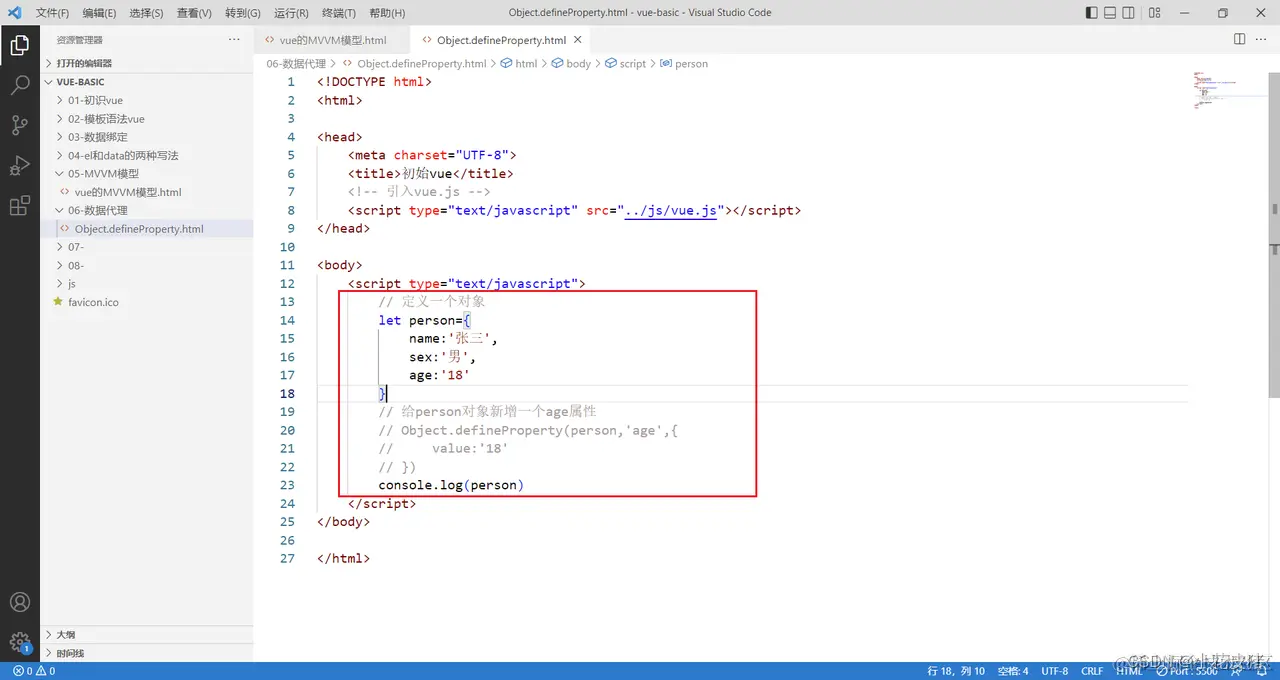Click breadcrumb person symbol
Screen dimensions: 1280x680
coord(684,63)
